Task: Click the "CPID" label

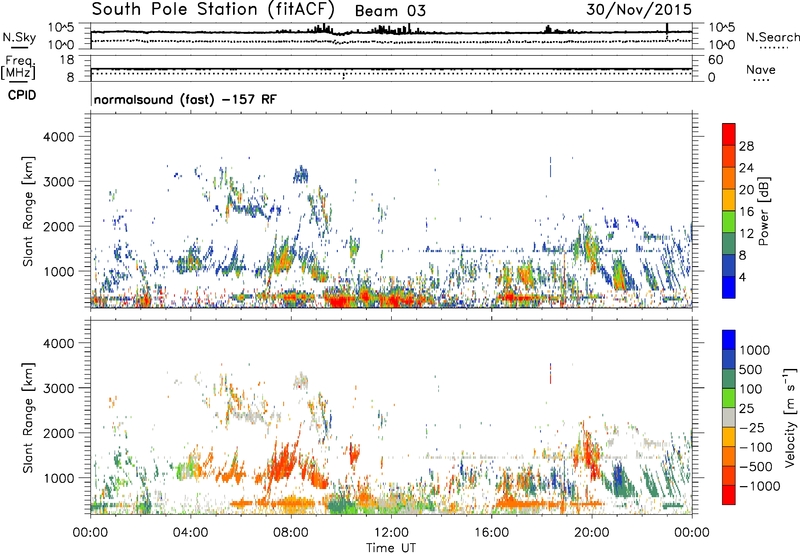Action: [22, 95]
